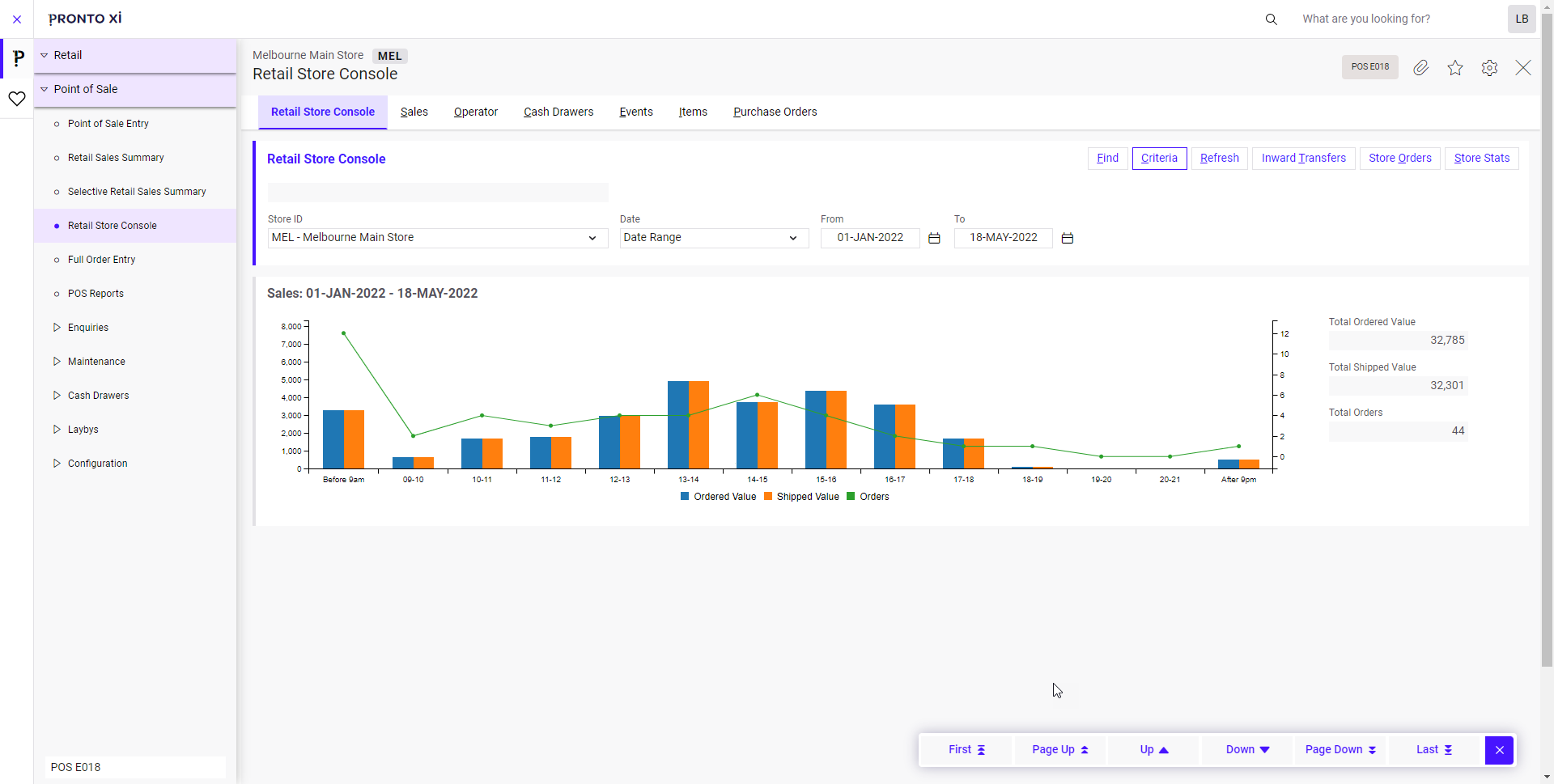1554x784 pixels.
Task: Open the LB user avatar
Action: point(1521,19)
